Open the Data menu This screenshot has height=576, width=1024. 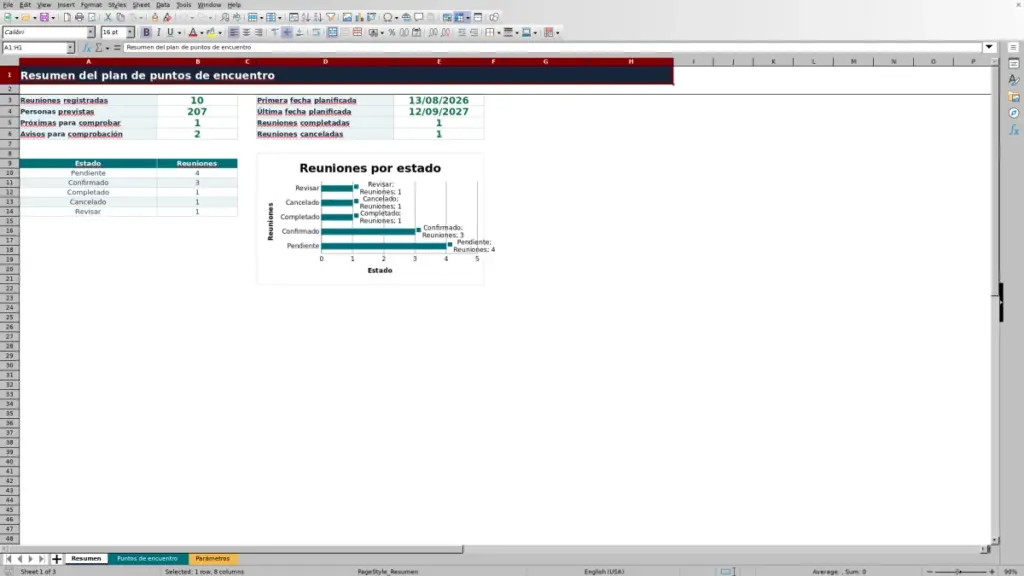(163, 5)
